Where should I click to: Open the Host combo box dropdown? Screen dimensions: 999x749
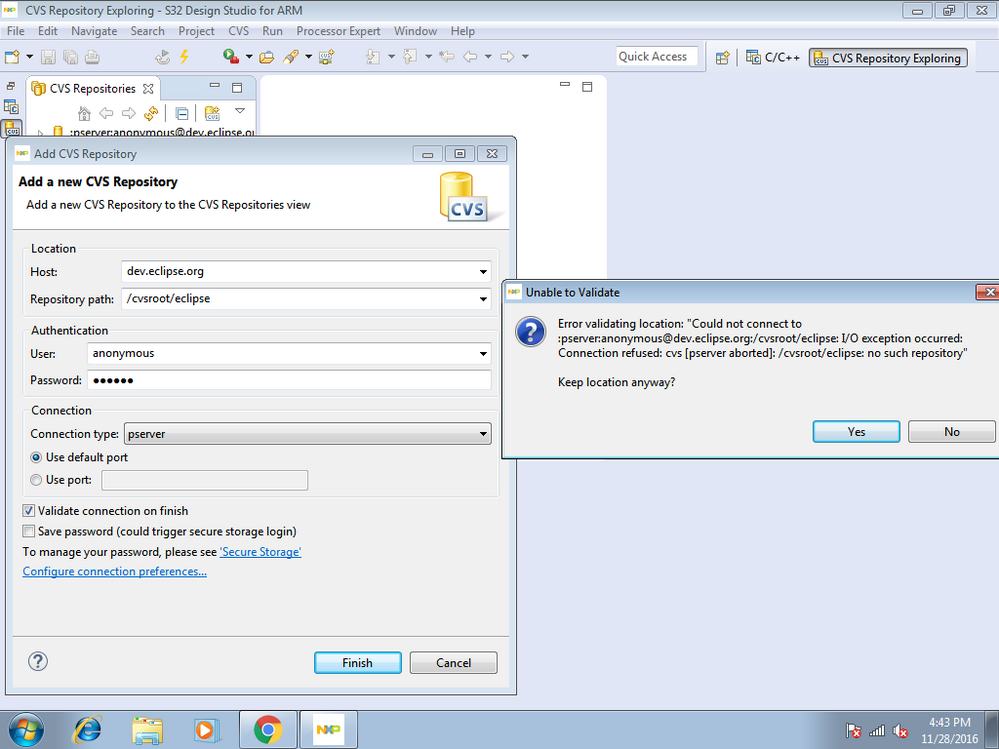(483, 272)
